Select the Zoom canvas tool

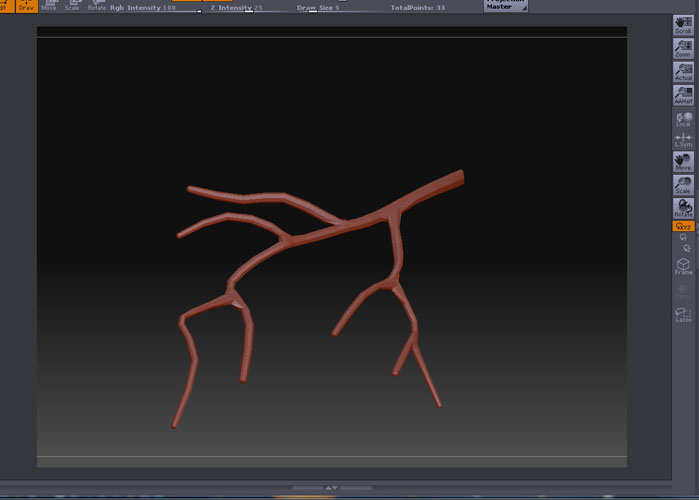pyautogui.click(x=683, y=48)
